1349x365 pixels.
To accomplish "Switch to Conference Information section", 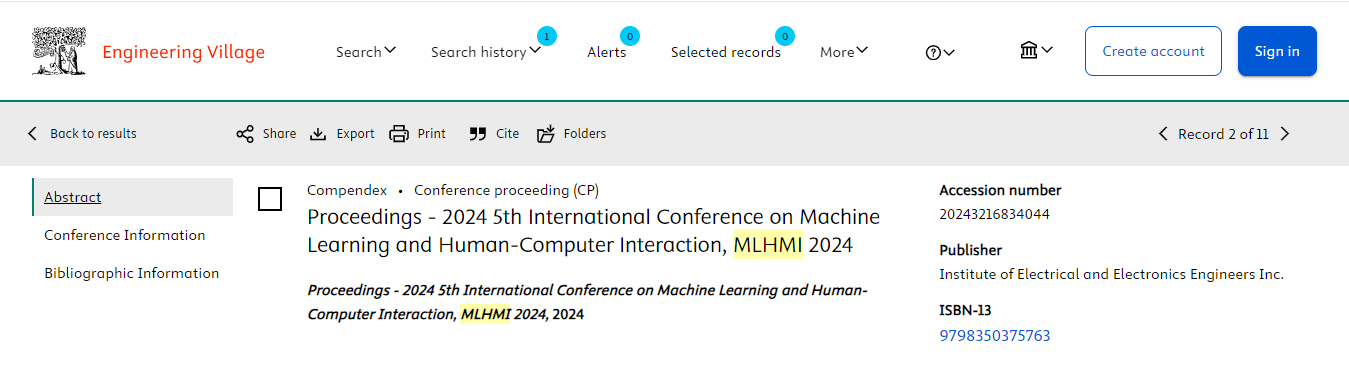I will pos(125,235).
